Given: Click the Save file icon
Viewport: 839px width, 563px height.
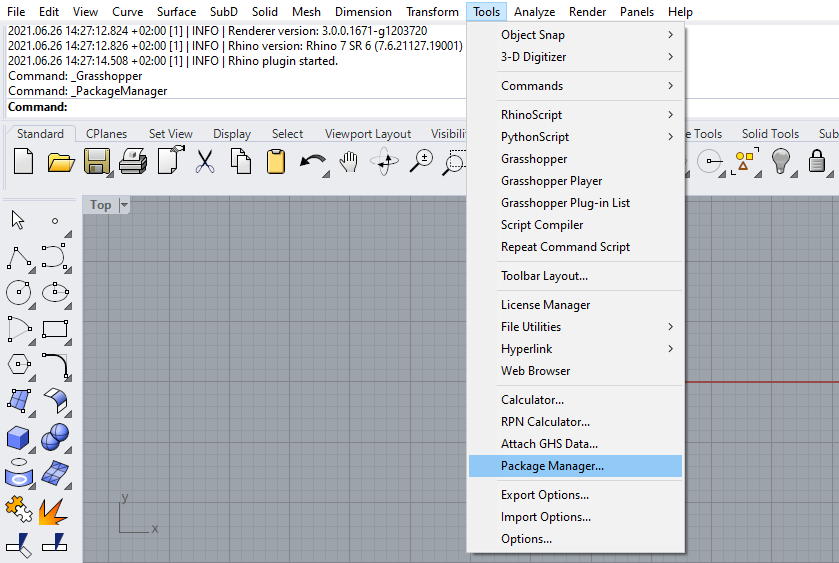Looking at the screenshot, I should (96, 161).
